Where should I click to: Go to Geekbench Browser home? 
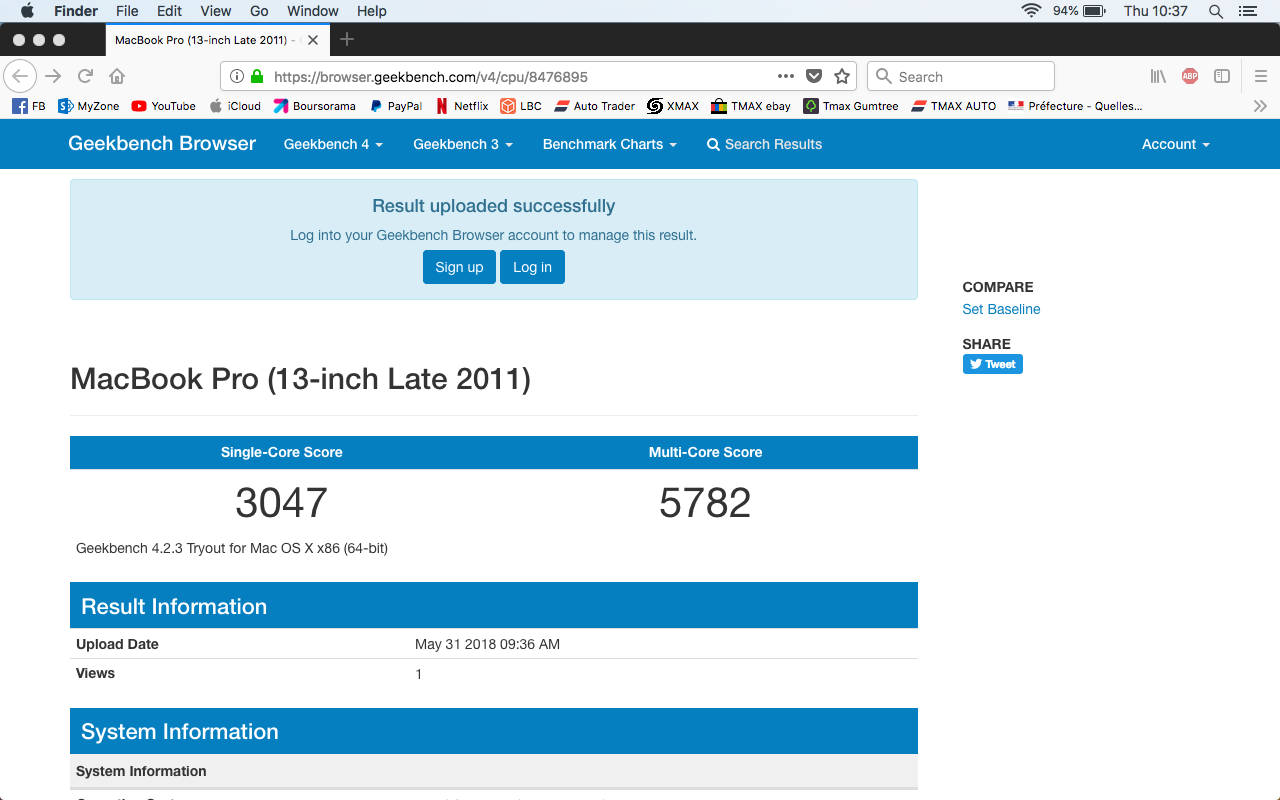tap(162, 144)
